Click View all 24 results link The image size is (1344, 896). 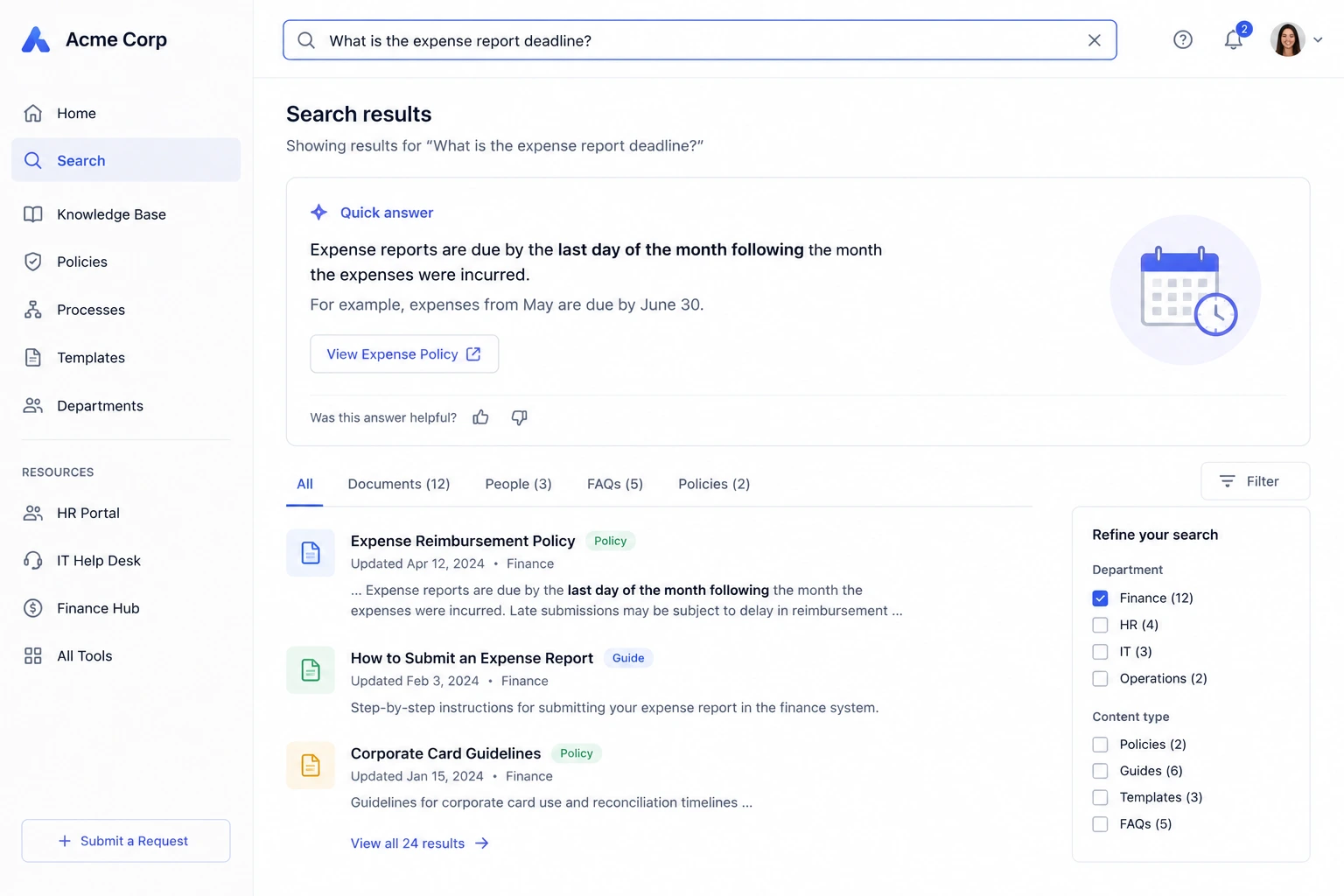click(420, 843)
